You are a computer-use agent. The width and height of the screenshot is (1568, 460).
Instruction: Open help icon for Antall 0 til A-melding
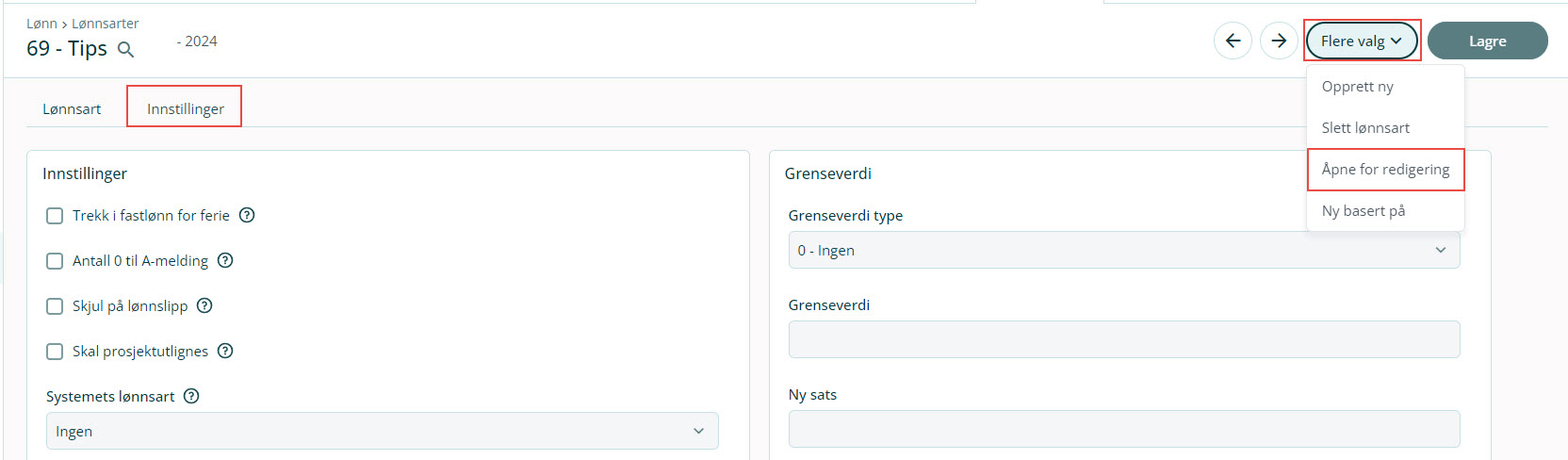click(x=225, y=260)
